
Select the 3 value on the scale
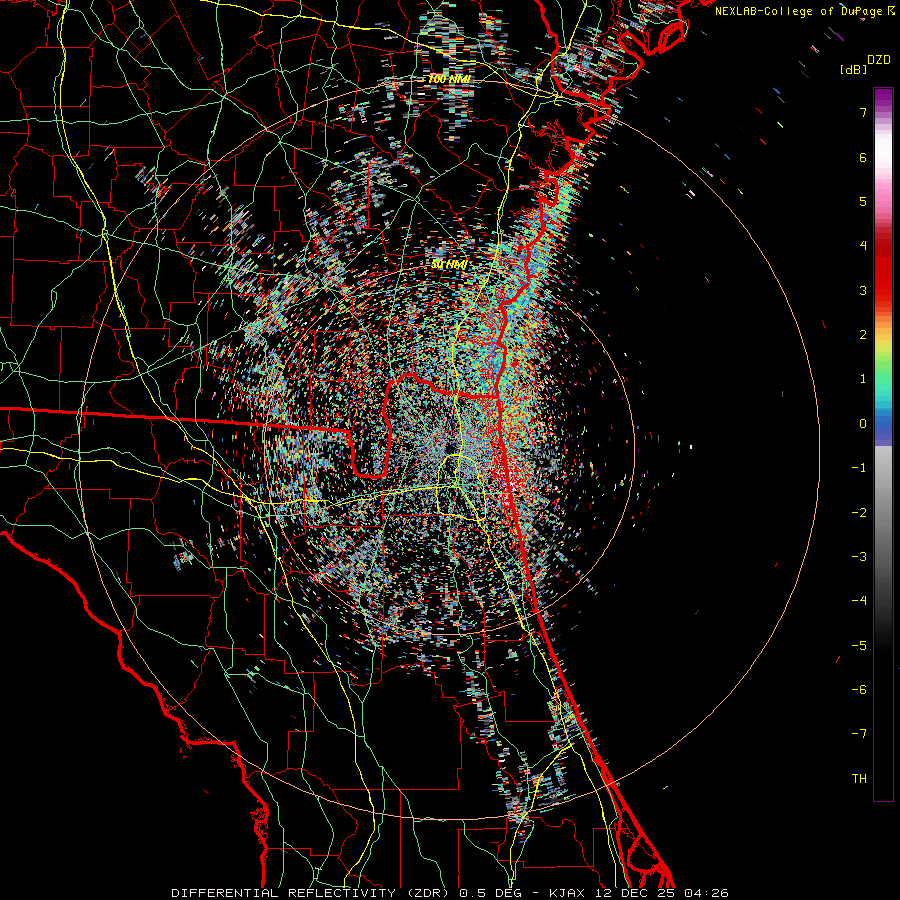point(863,290)
